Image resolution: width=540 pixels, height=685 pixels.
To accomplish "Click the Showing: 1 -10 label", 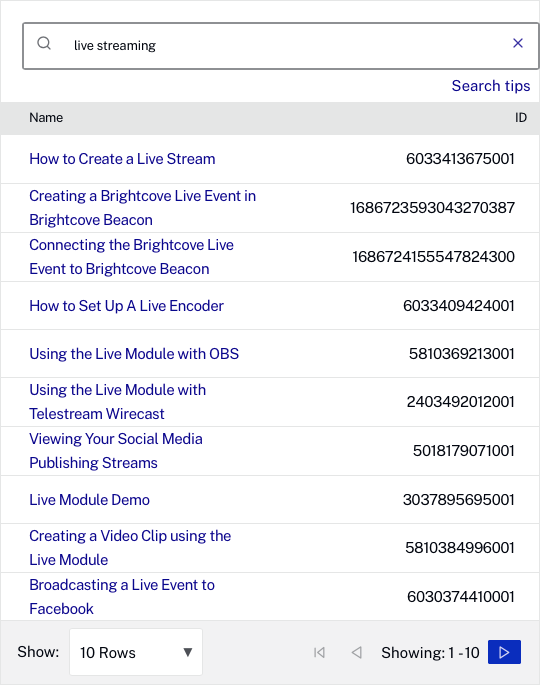I will tap(430, 653).
